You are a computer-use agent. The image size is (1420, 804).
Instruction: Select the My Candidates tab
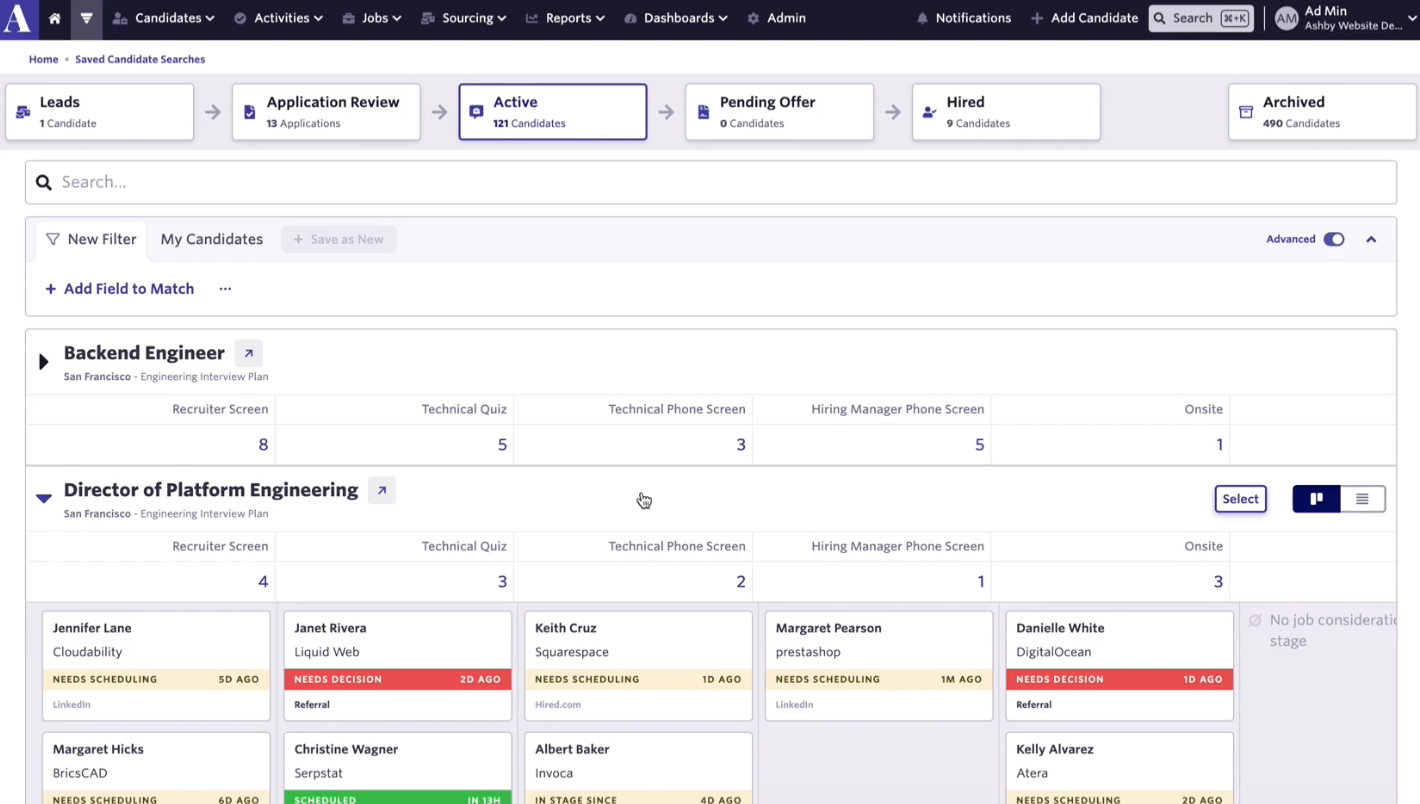(x=212, y=239)
